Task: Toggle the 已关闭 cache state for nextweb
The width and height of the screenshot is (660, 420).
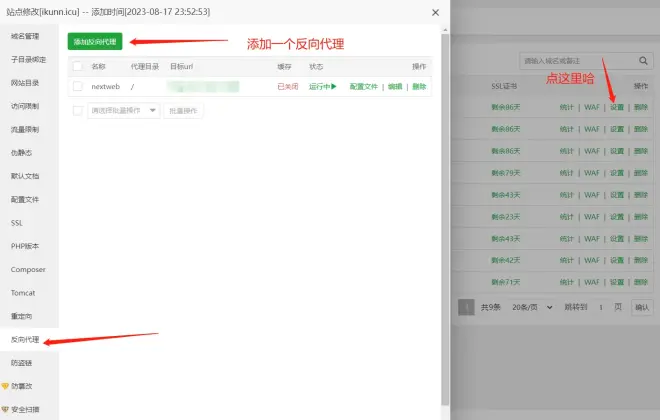Action: coord(288,86)
